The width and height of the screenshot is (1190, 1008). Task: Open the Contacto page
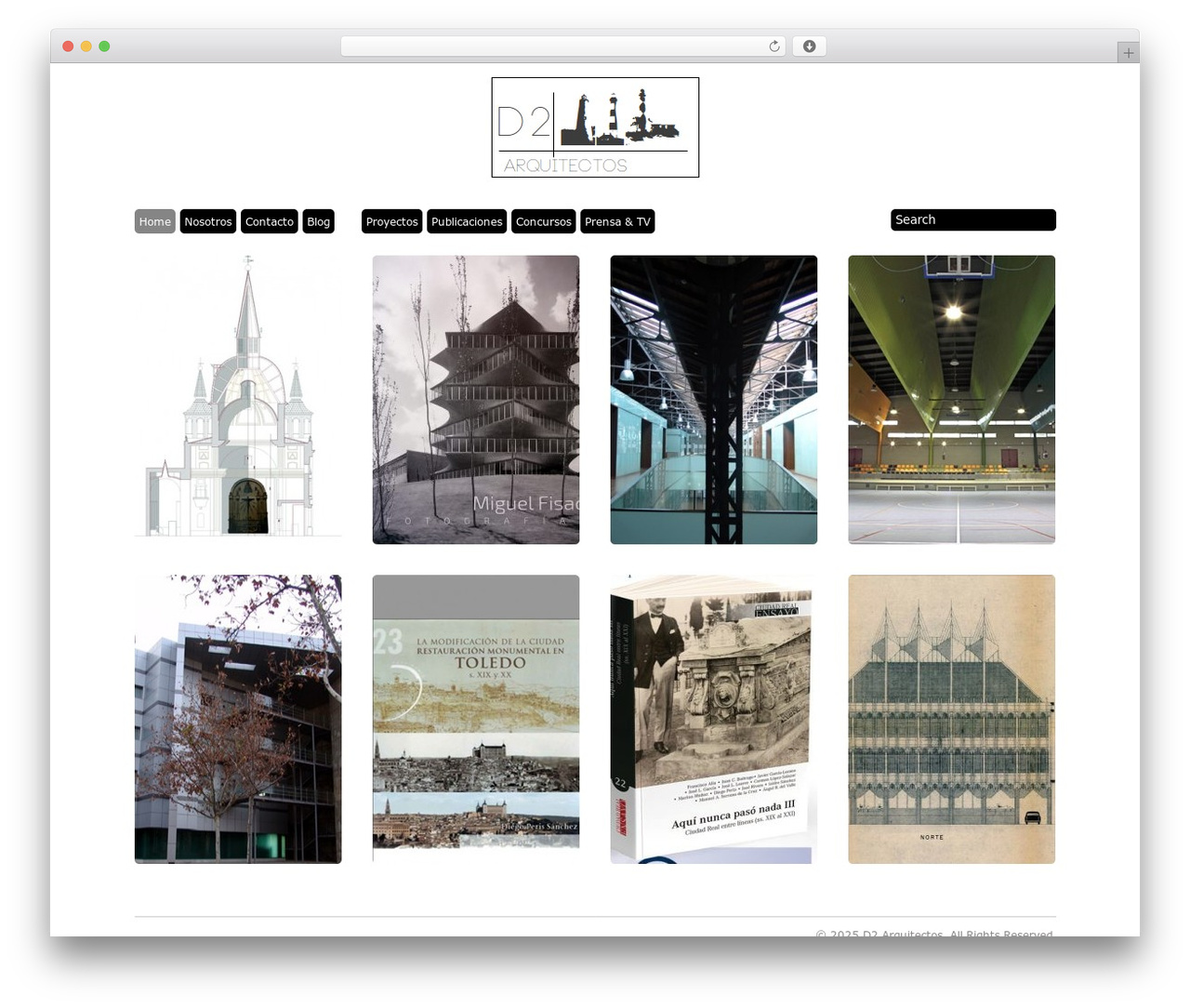pyautogui.click(x=270, y=221)
